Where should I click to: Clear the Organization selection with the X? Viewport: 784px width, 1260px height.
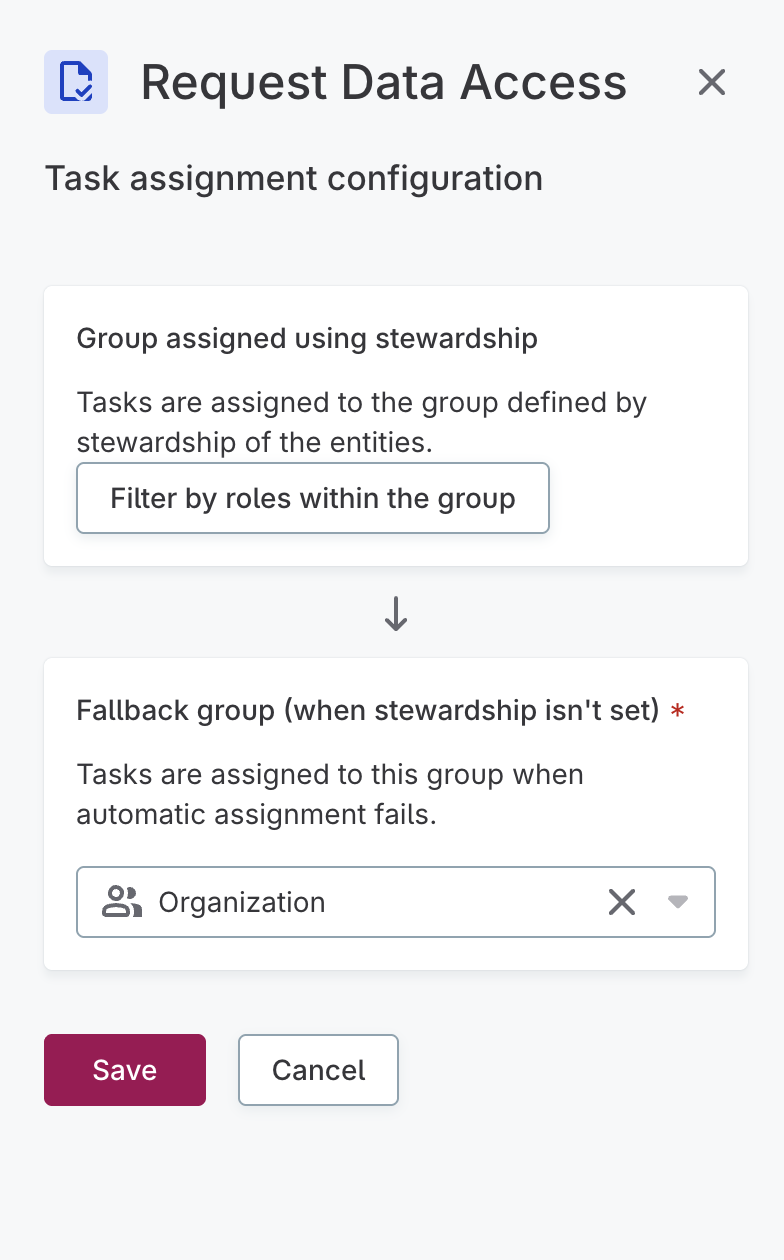click(622, 902)
